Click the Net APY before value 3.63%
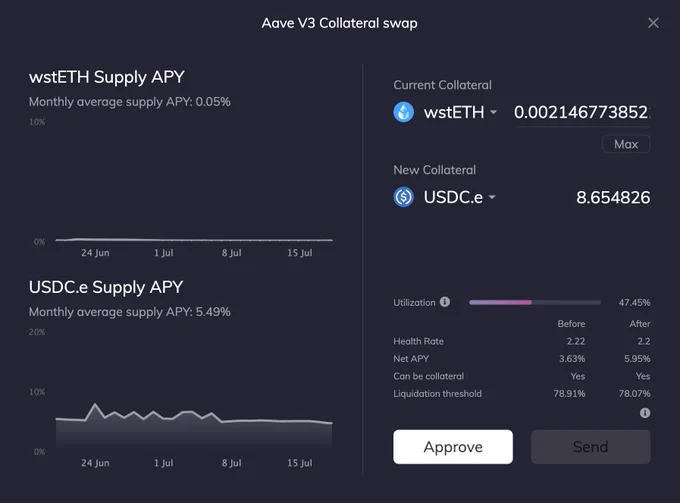680x503 pixels. click(x=572, y=359)
